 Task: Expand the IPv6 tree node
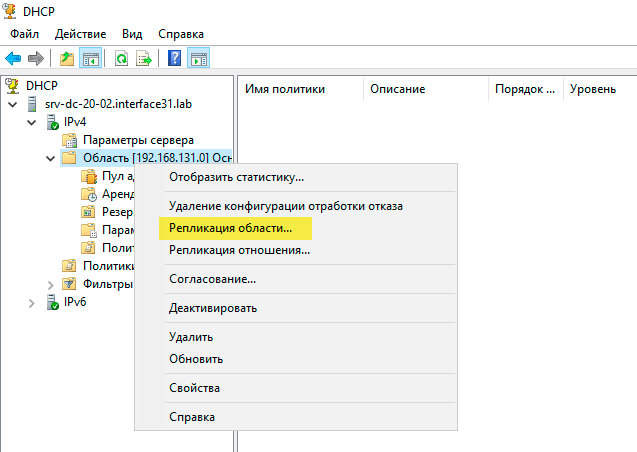[x=32, y=303]
